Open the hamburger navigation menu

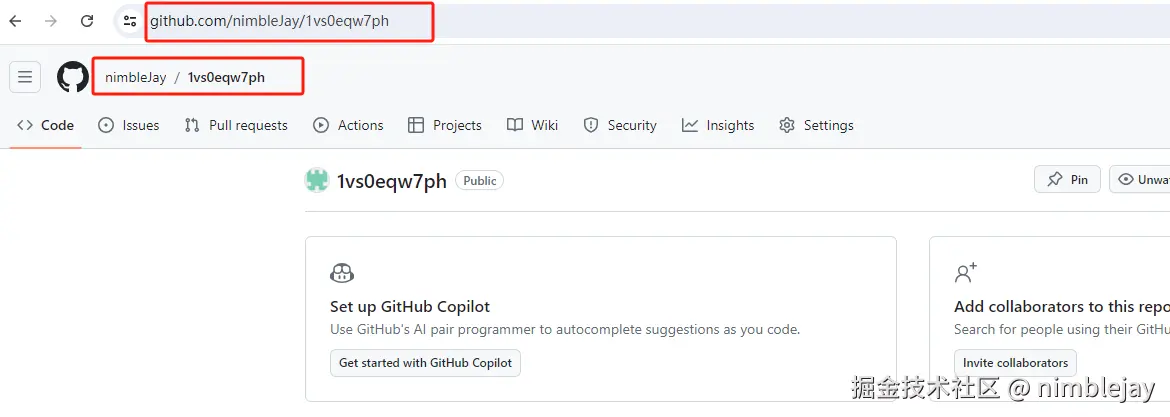coord(25,77)
